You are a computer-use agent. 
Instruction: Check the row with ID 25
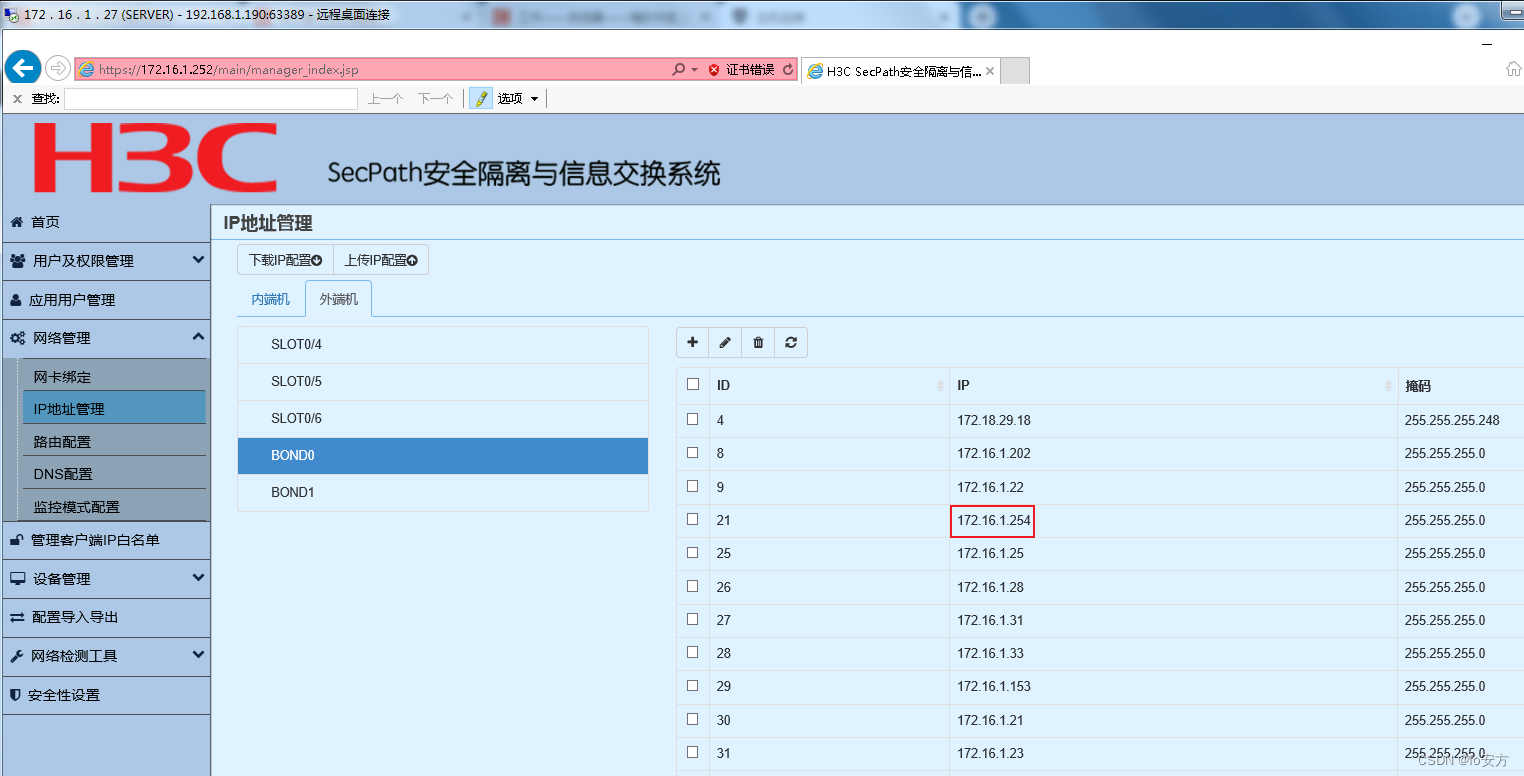pyautogui.click(x=692, y=552)
